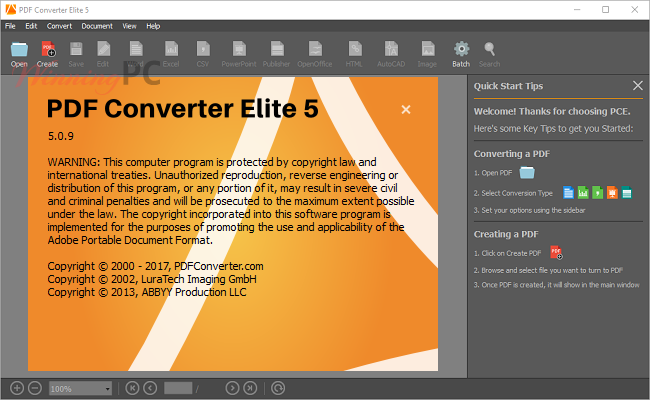Click the 'Quick Start Tips' title

(x=508, y=86)
